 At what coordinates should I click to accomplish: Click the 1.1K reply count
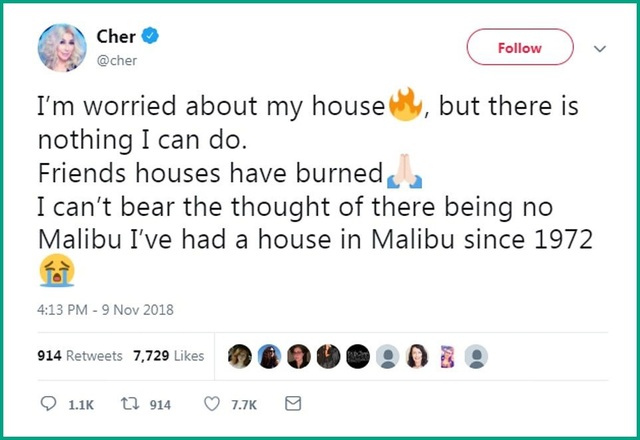(81, 404)
